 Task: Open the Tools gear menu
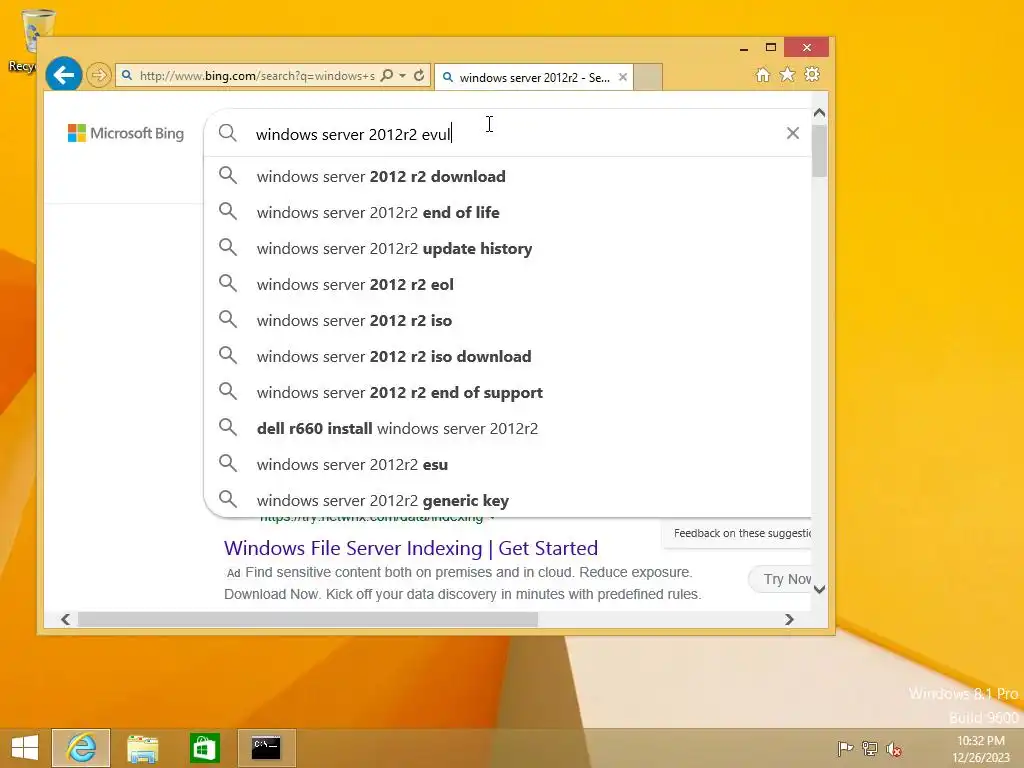coord(812,75)
